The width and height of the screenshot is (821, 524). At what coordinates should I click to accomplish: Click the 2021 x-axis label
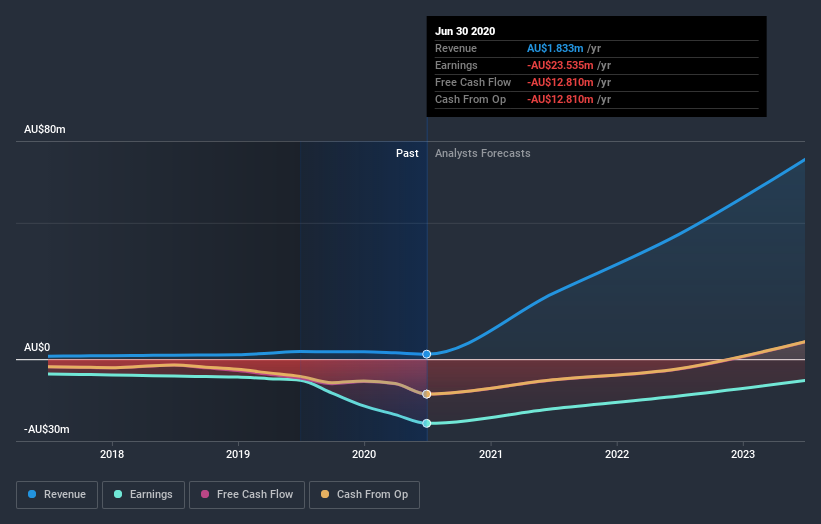click(x=491, y=454)
